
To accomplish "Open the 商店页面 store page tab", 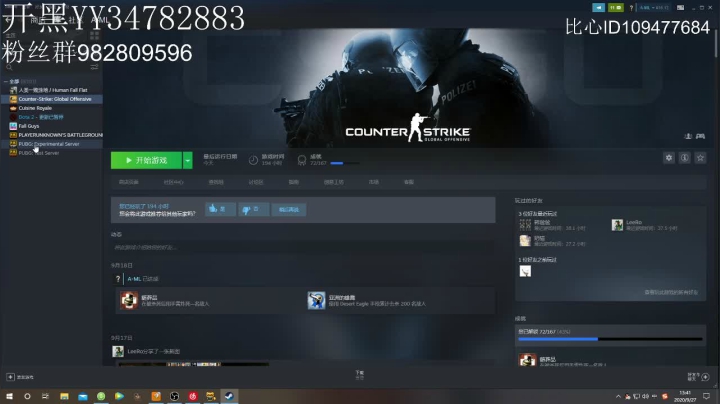I will coord(129,182).
